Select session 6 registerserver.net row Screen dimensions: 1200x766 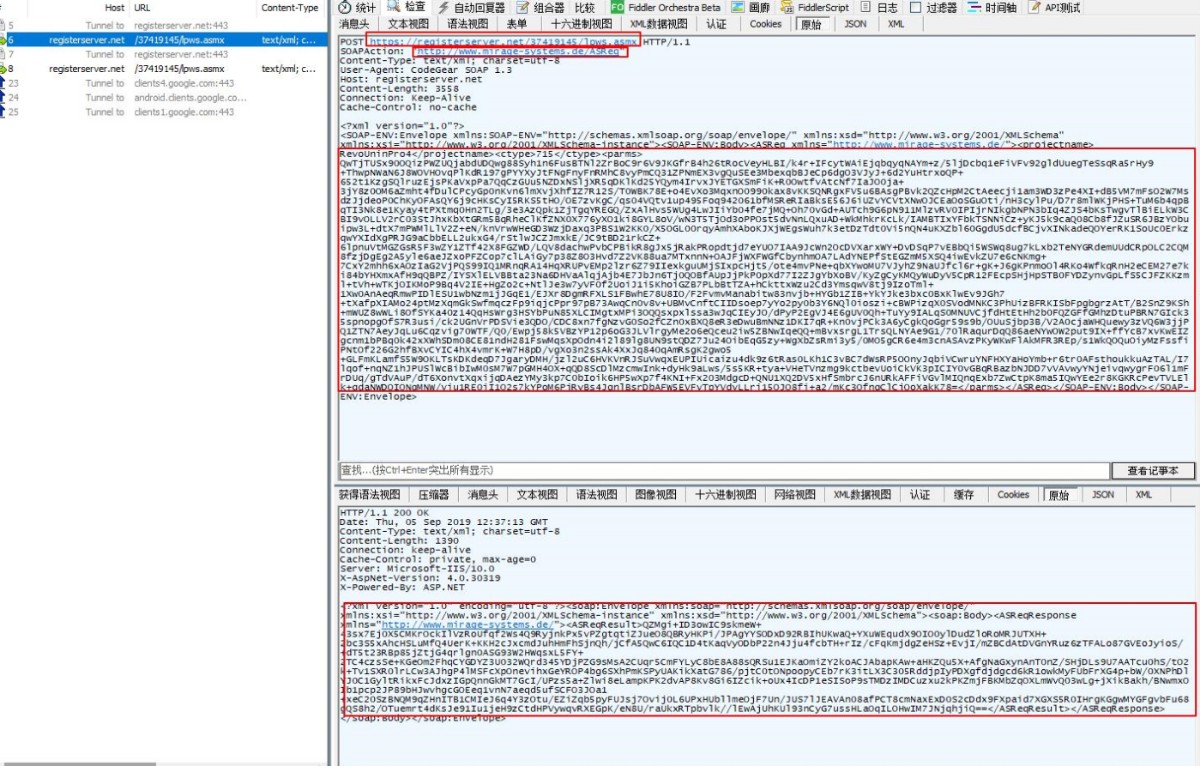tap(164, 39)
